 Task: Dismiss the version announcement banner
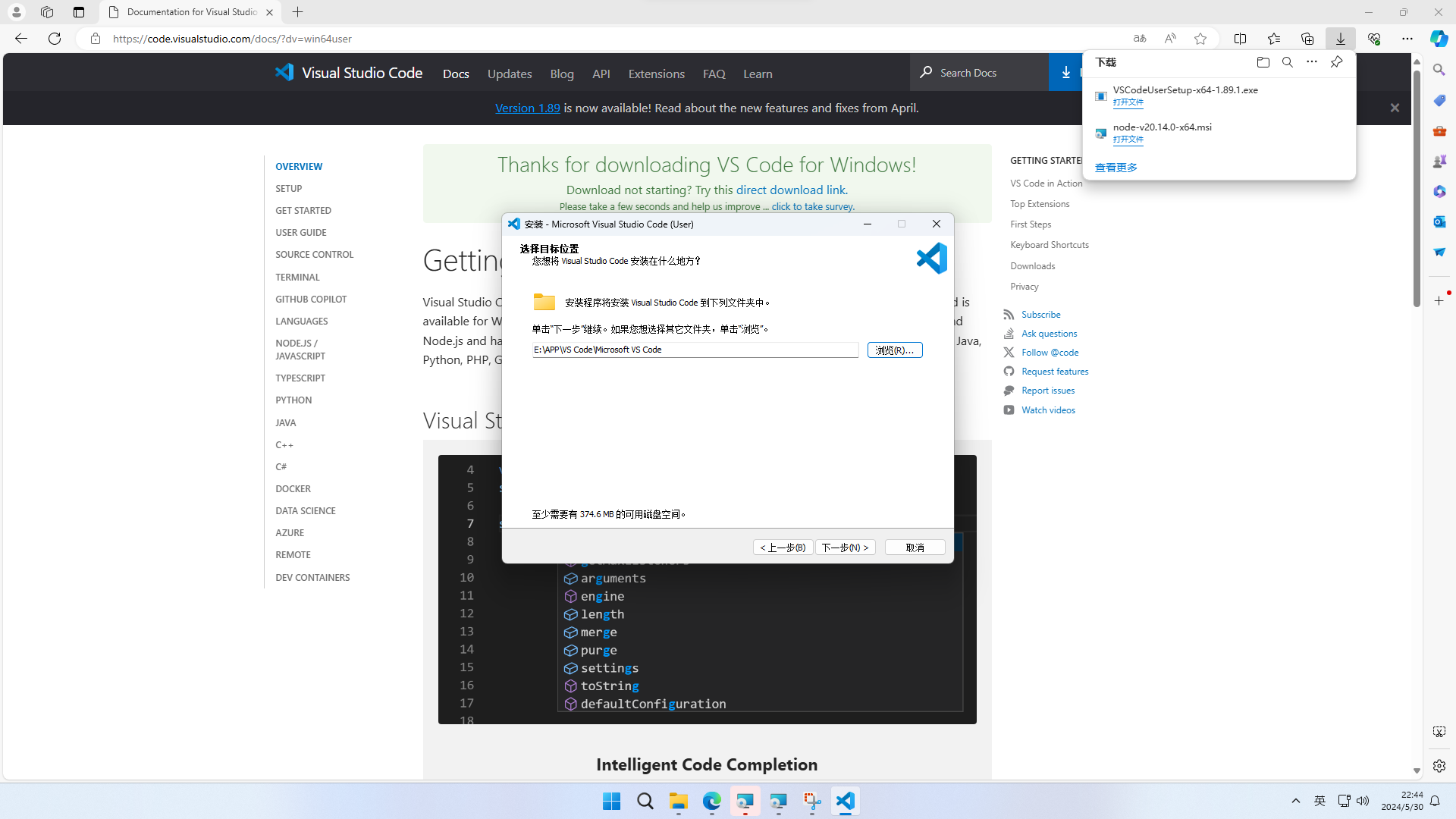click(x=1394, y=108)
